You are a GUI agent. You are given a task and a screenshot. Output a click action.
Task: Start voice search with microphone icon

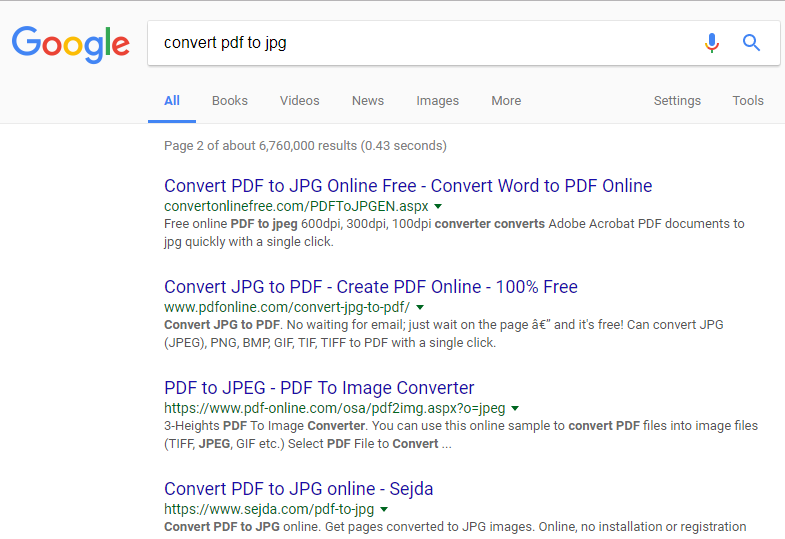coord(711,43)
